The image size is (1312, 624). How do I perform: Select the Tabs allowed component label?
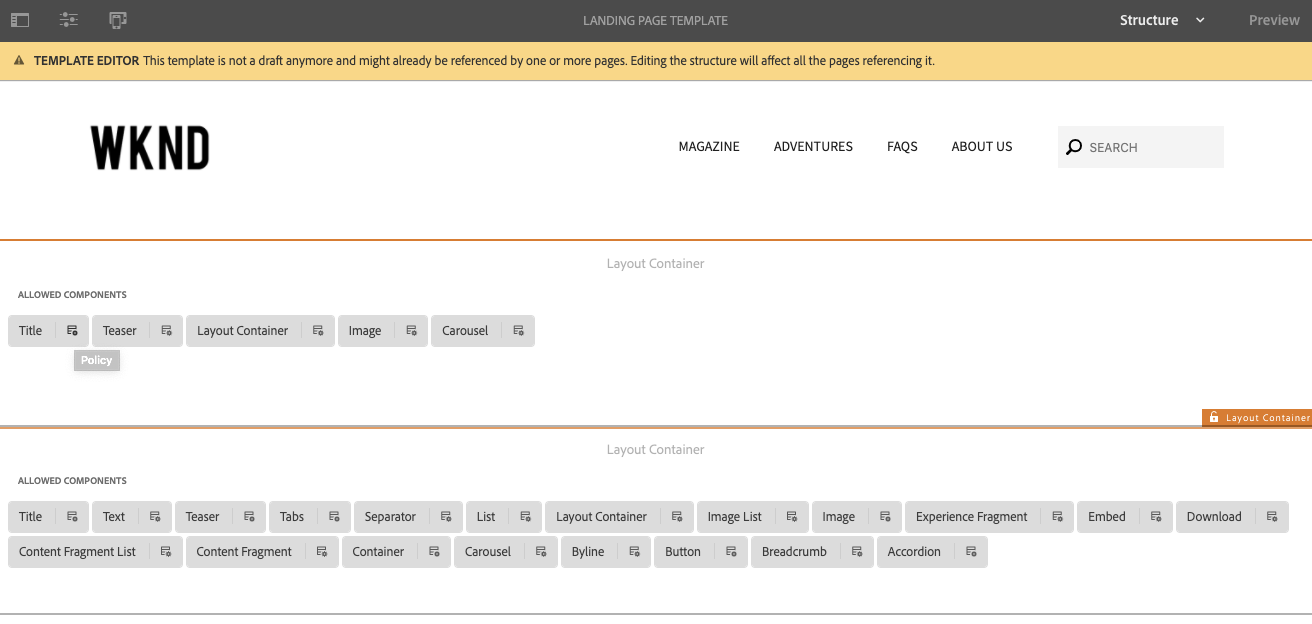pyautogui.click(x=292, y=517)
